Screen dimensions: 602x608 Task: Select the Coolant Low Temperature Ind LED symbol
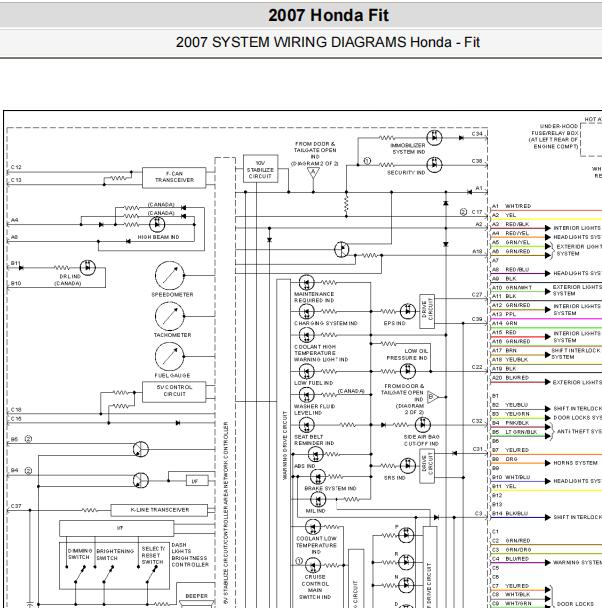pos(313,527)
